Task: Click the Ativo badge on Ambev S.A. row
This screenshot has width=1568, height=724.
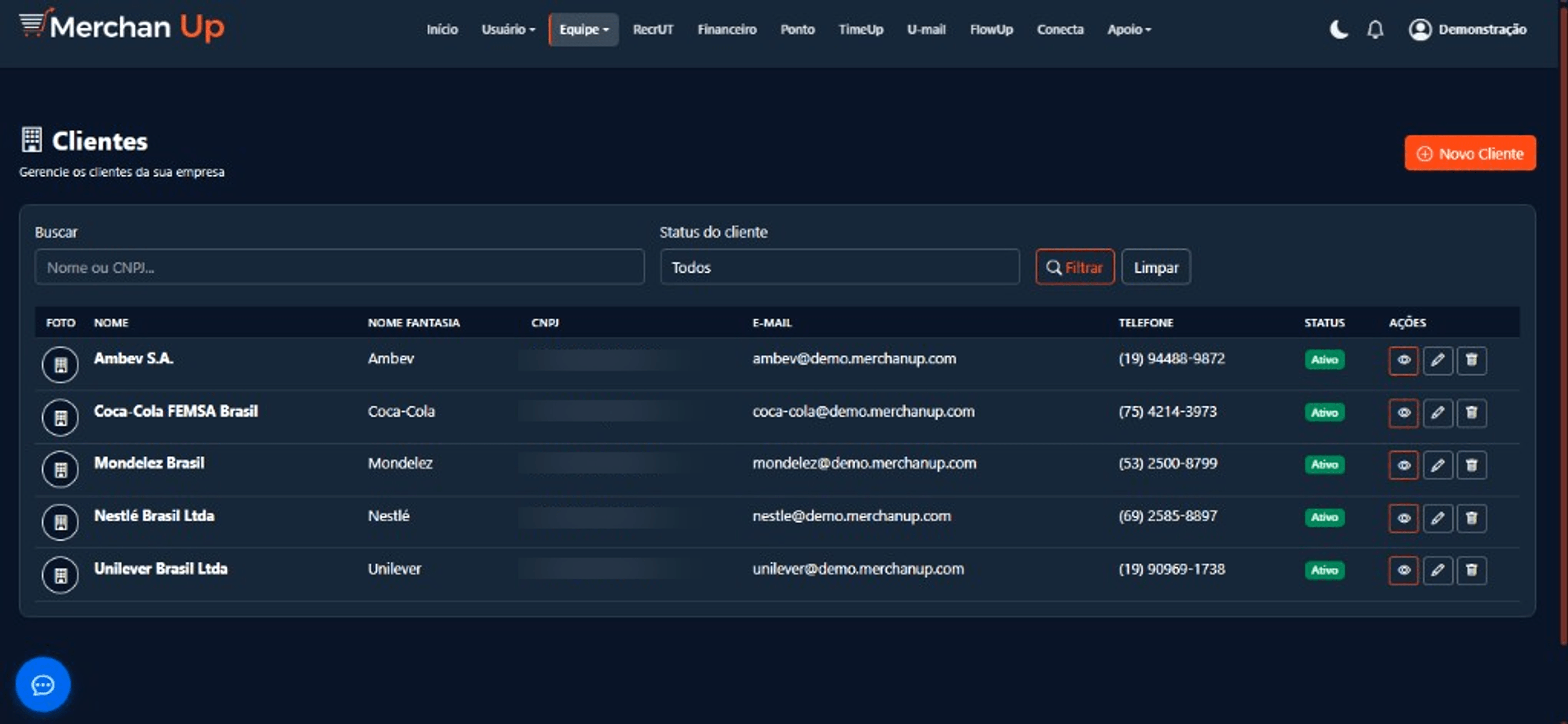Action: point(1324,360)
